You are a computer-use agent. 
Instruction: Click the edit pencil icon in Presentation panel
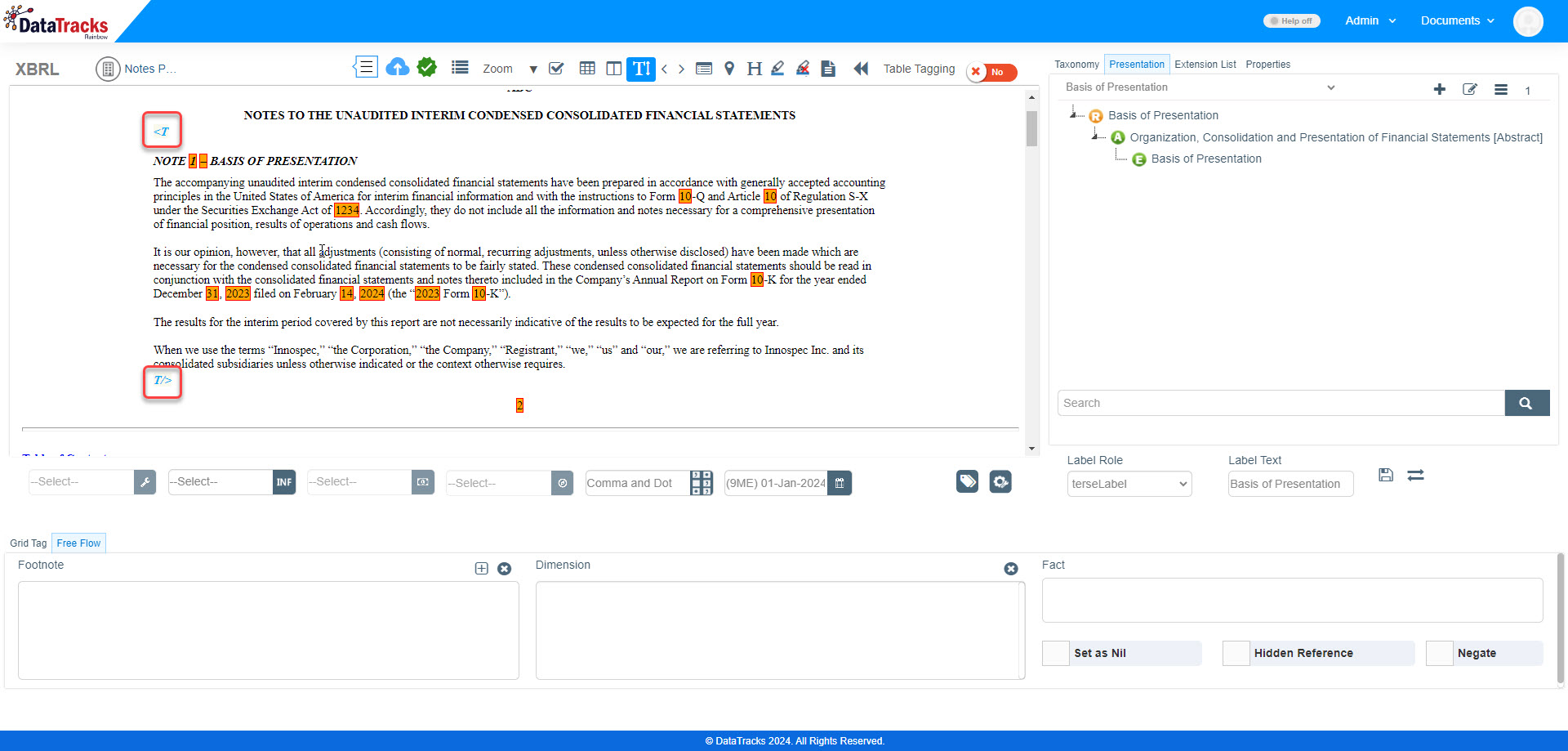click(1470, 89)
